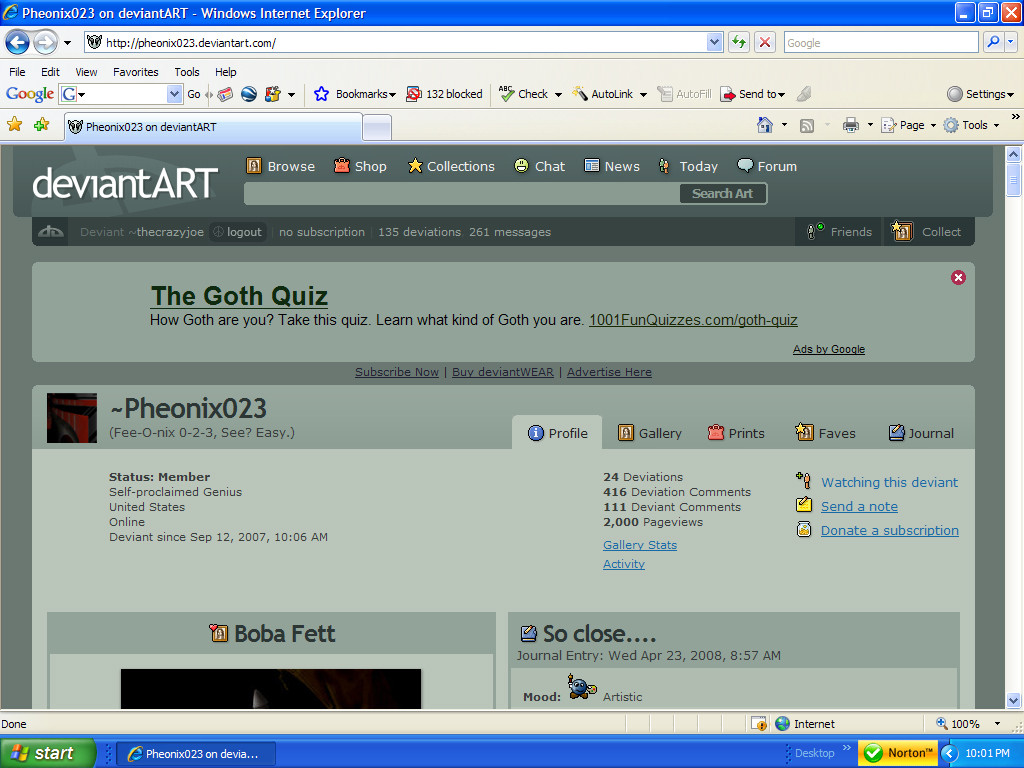Screen dimensions: 1024x768
Task: Switch to the Faves tab
Action: point(825,433)
